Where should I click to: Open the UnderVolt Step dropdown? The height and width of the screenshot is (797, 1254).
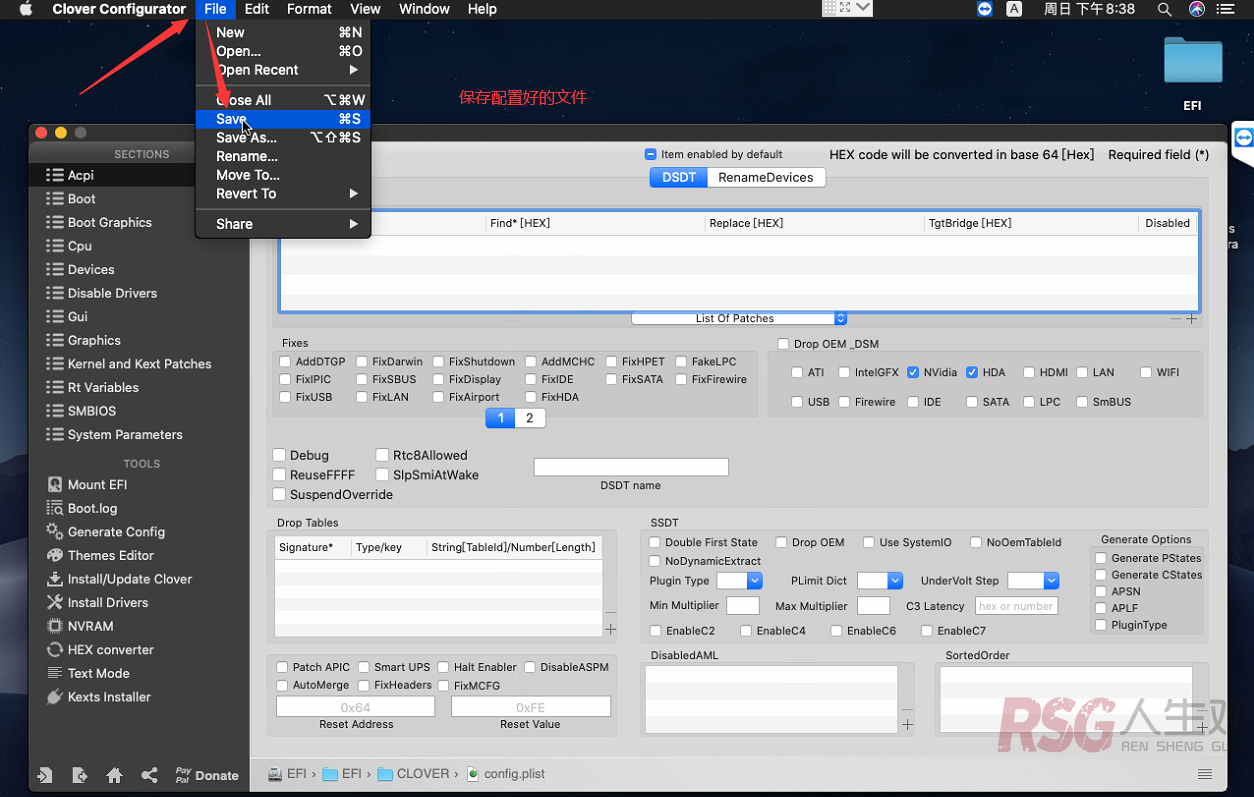[x=1033, y=581]
